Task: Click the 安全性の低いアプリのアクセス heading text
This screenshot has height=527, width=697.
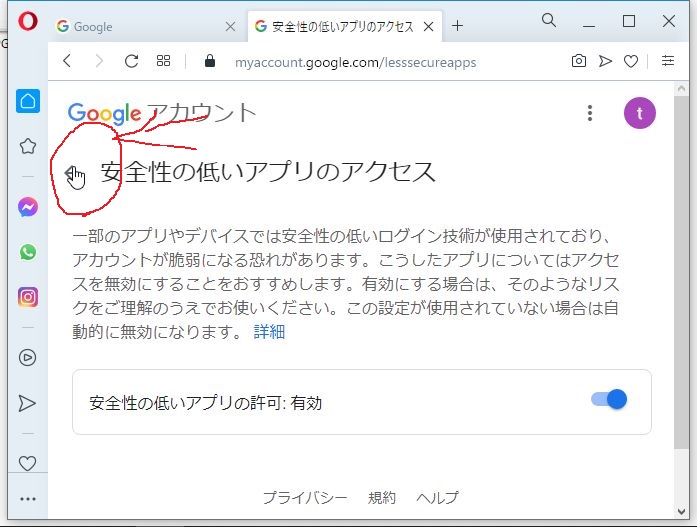Action: coord(268,172)
